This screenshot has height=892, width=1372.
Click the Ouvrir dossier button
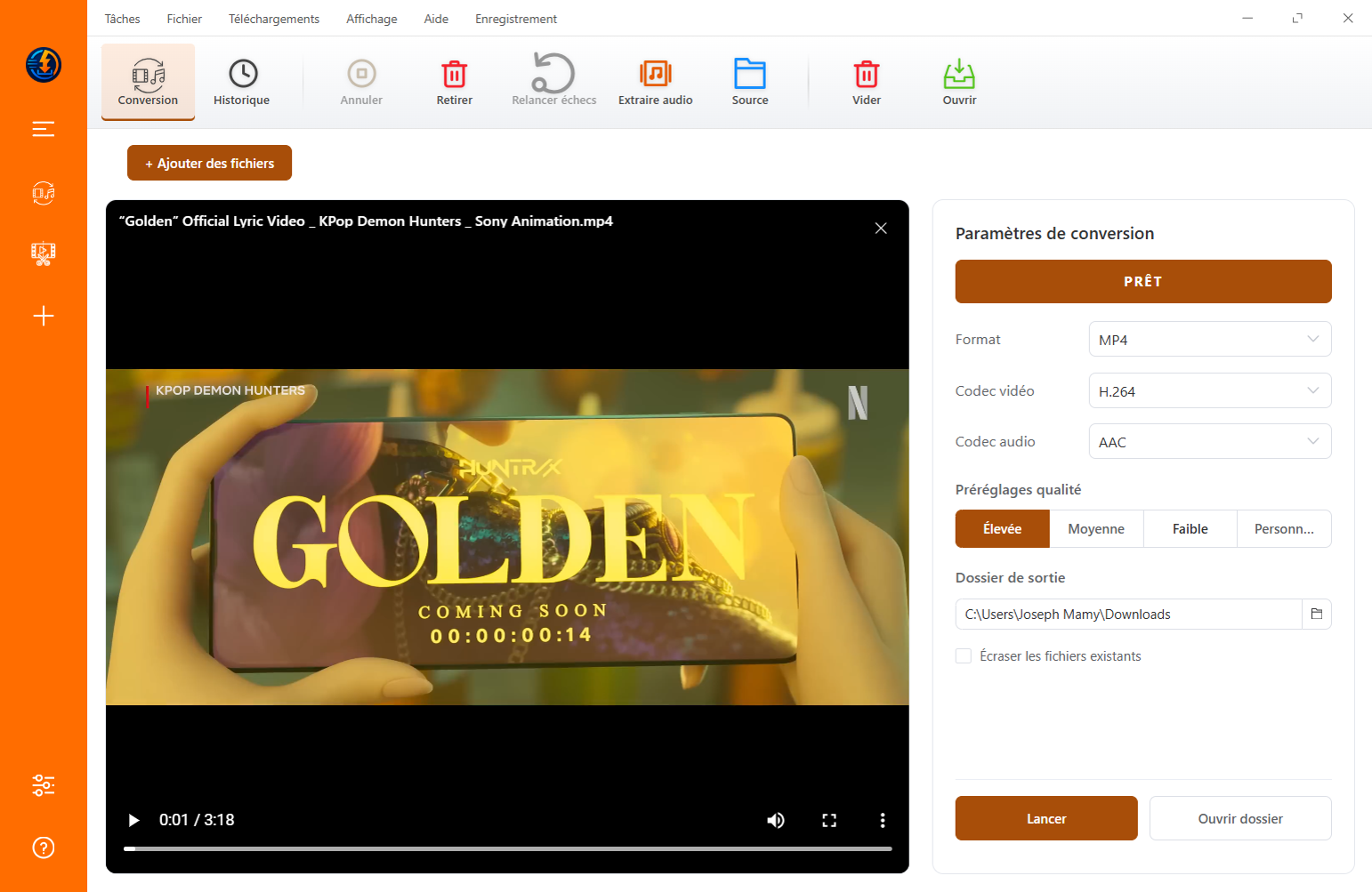pyautogui.click(x=1240, y=818)
